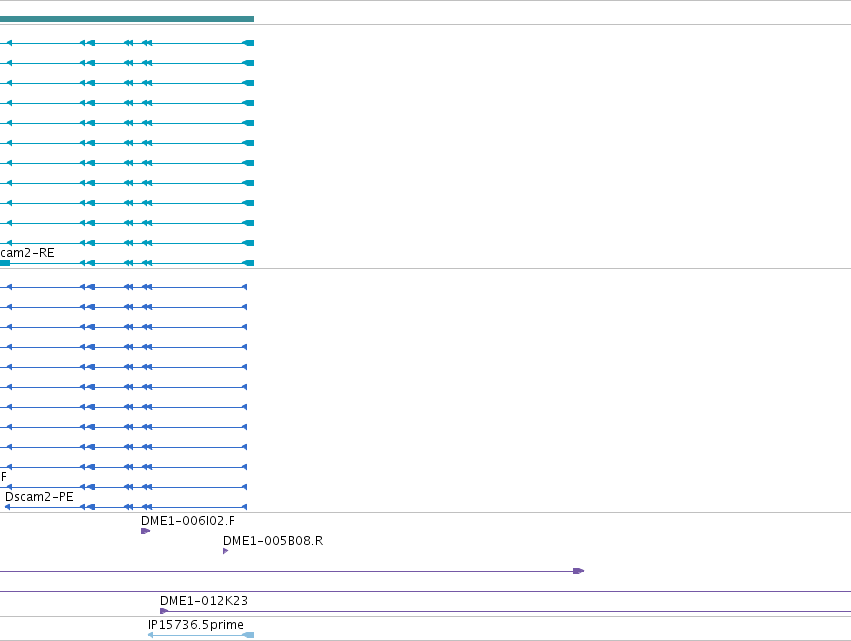
Task: Click the Dscam2-PE transcript label
Action: (x=39, y=497)
